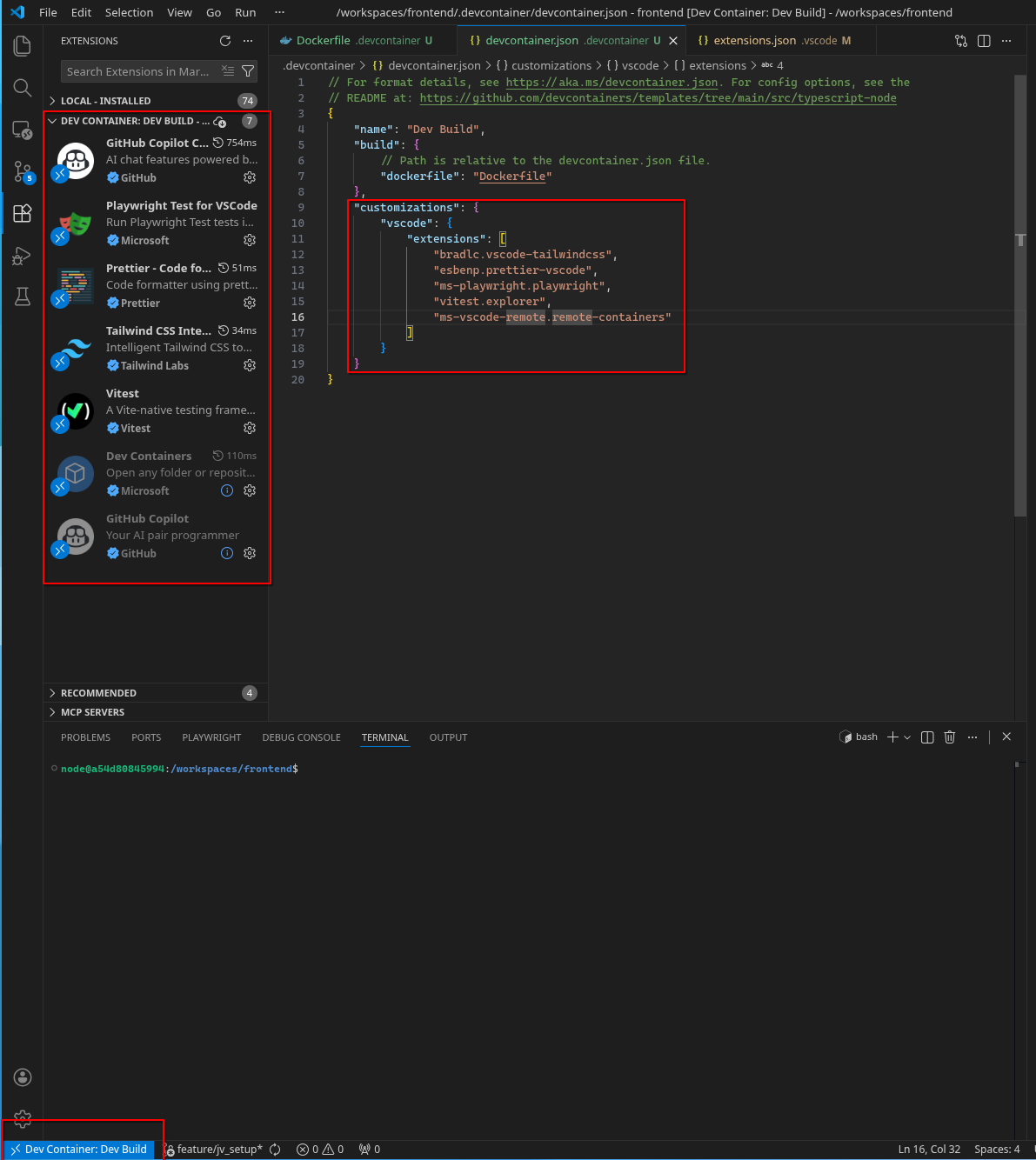Split the terminal pane

pyautogui.click(x=926, y=737)
